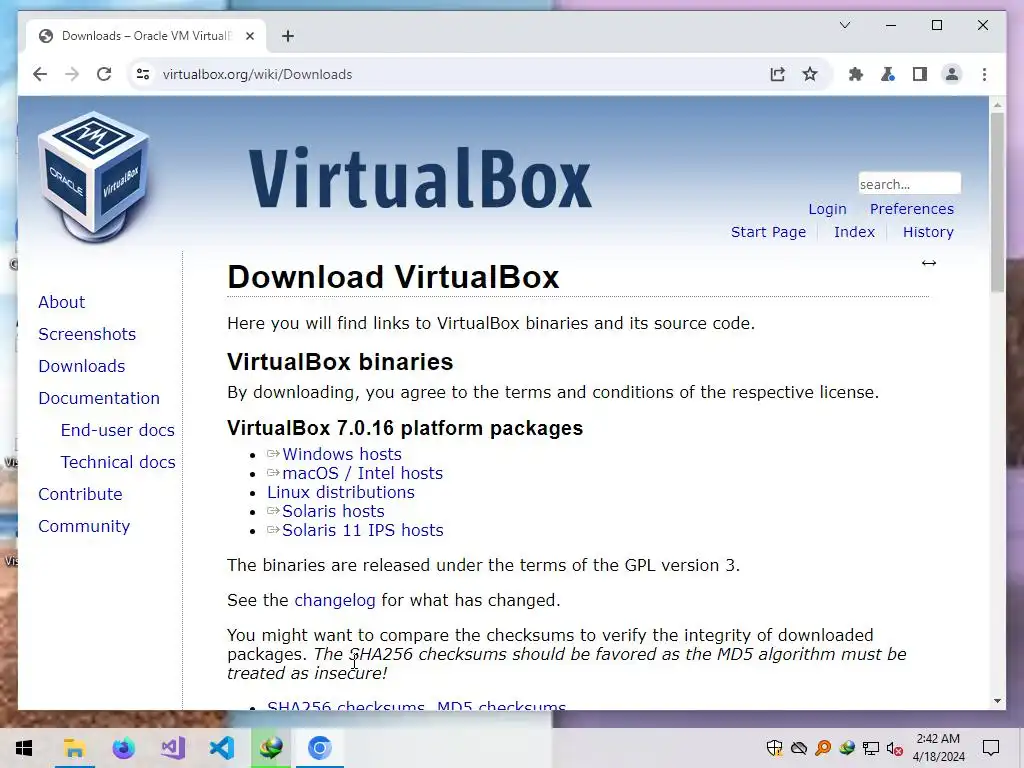Open About in the sidebar

tap(61, 302)
